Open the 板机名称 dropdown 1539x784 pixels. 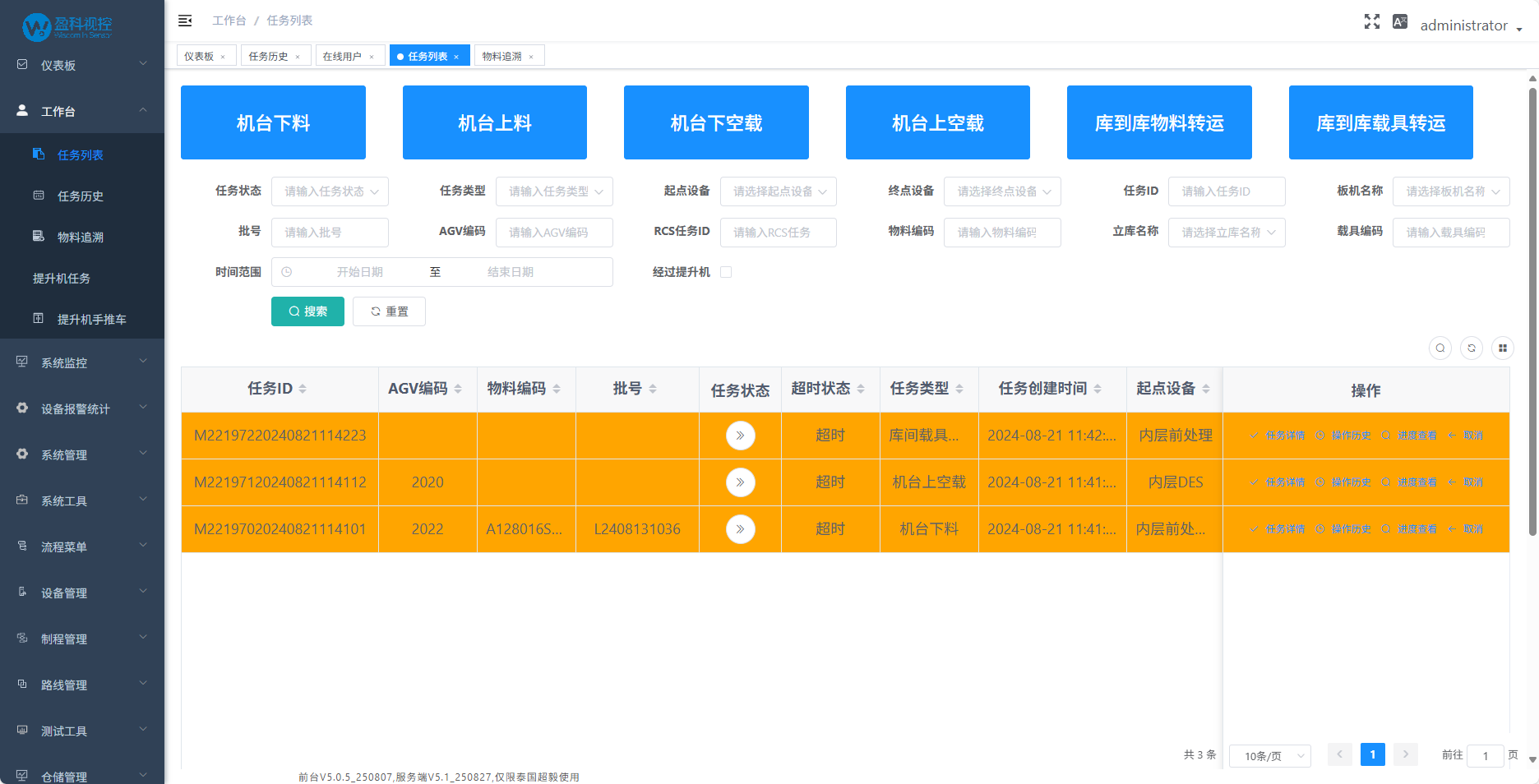pyautogui.click(x=1451, y=191)
